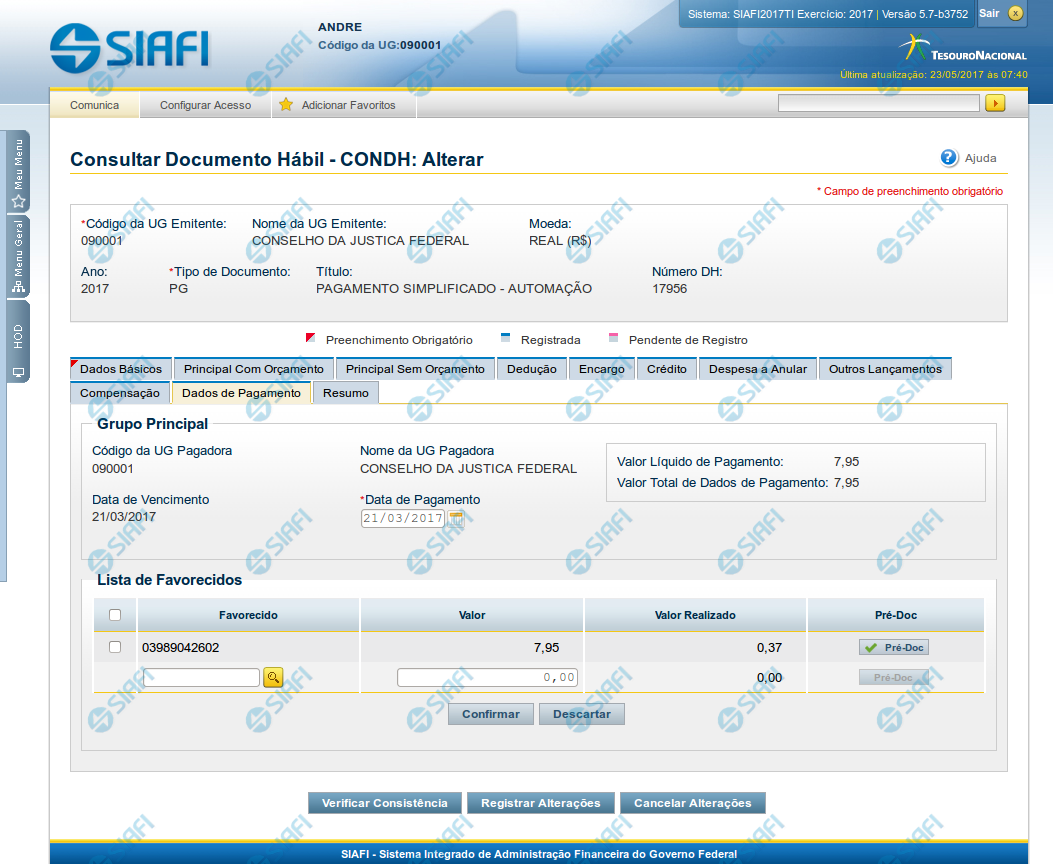Switch to the Resumo tab
1053x864 pixels.
coord(346,393)
